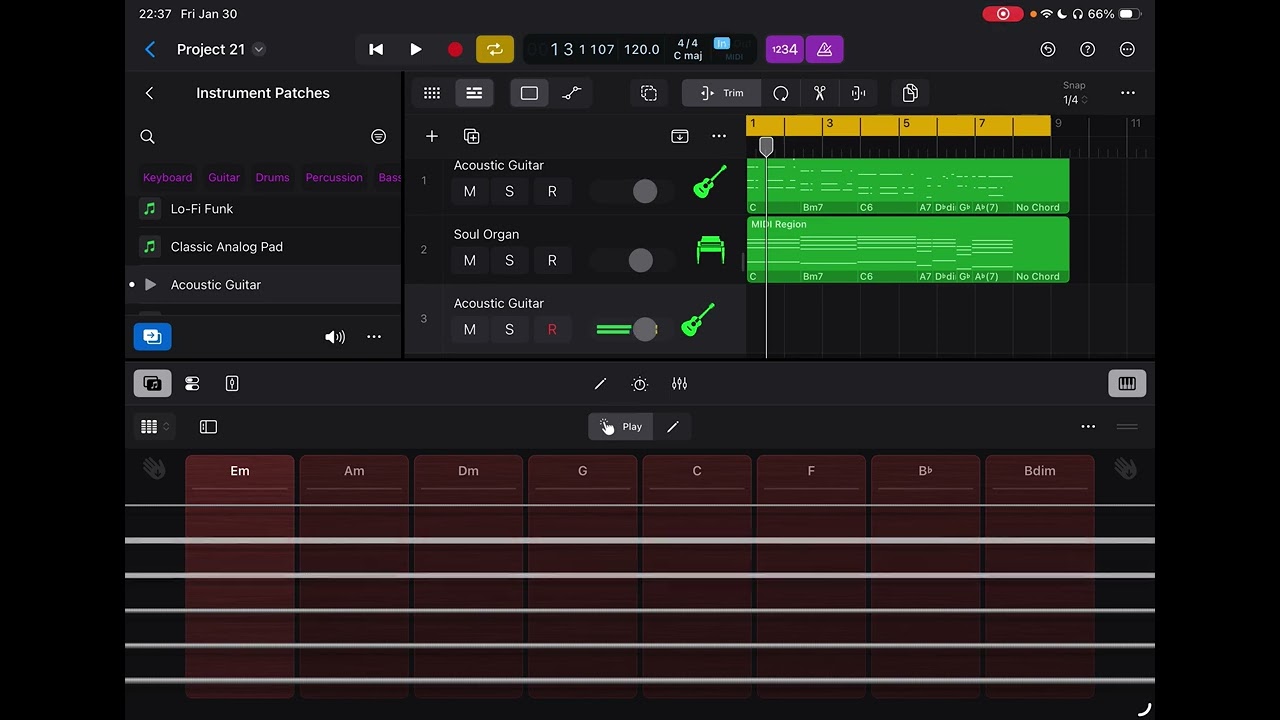Solo the Soul Organ track

point(509,260)
